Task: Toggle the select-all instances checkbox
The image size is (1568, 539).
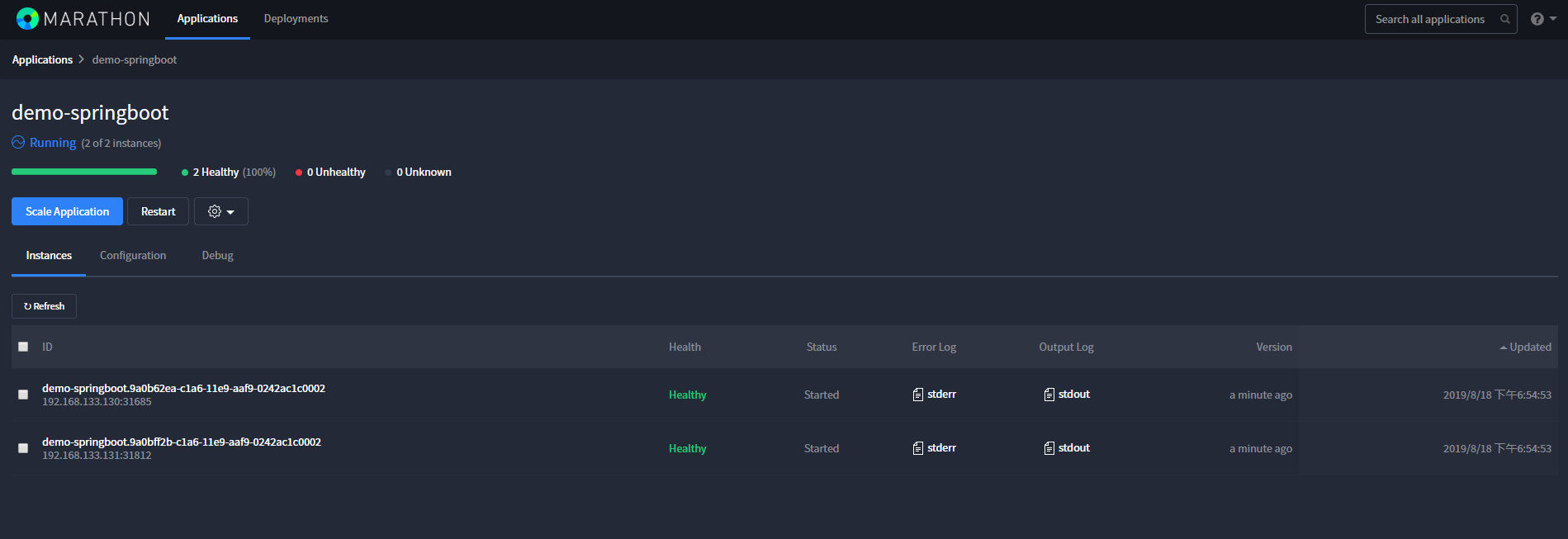Action: (23, 347)
